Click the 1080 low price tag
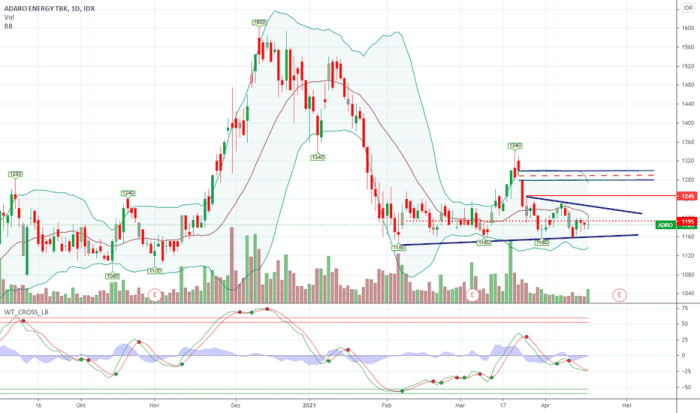The width and height of the screenshot is (700, 413). coord(112,276)
